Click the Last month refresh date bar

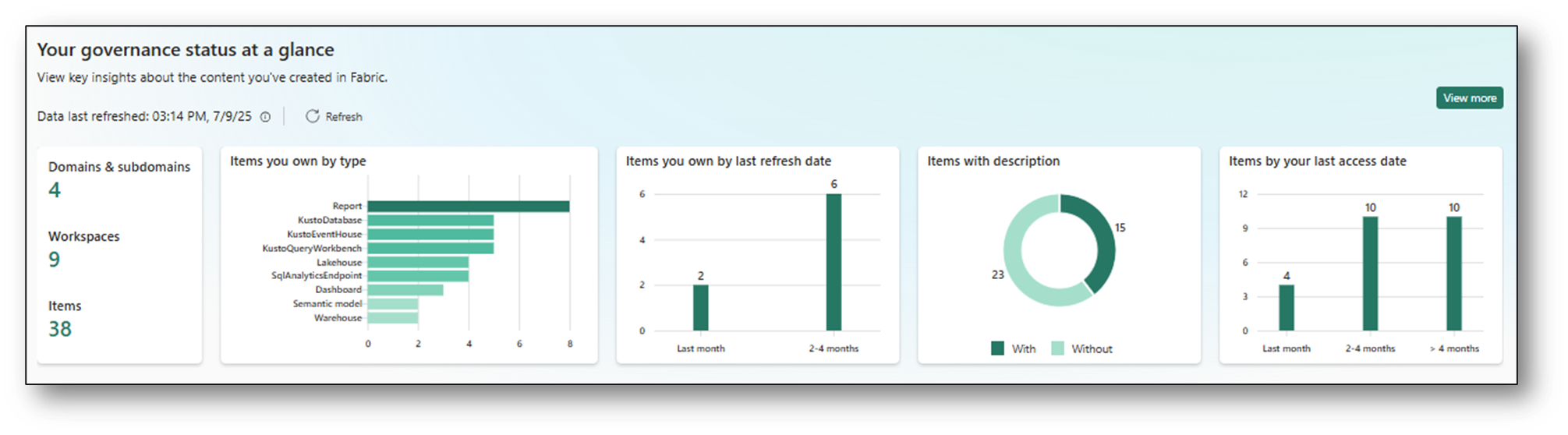coord(701,308)
